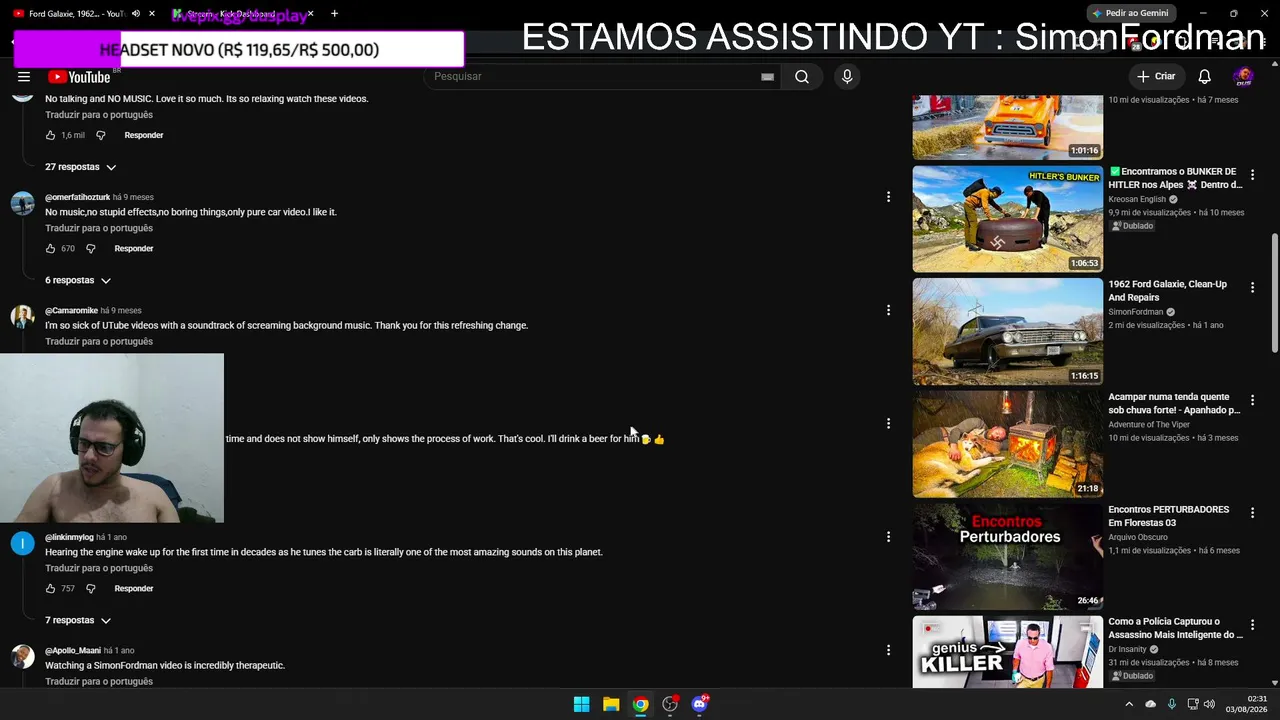Click the magnifier search button
This screenshot has height=720, width=1280.
click(x=802, y=77)
